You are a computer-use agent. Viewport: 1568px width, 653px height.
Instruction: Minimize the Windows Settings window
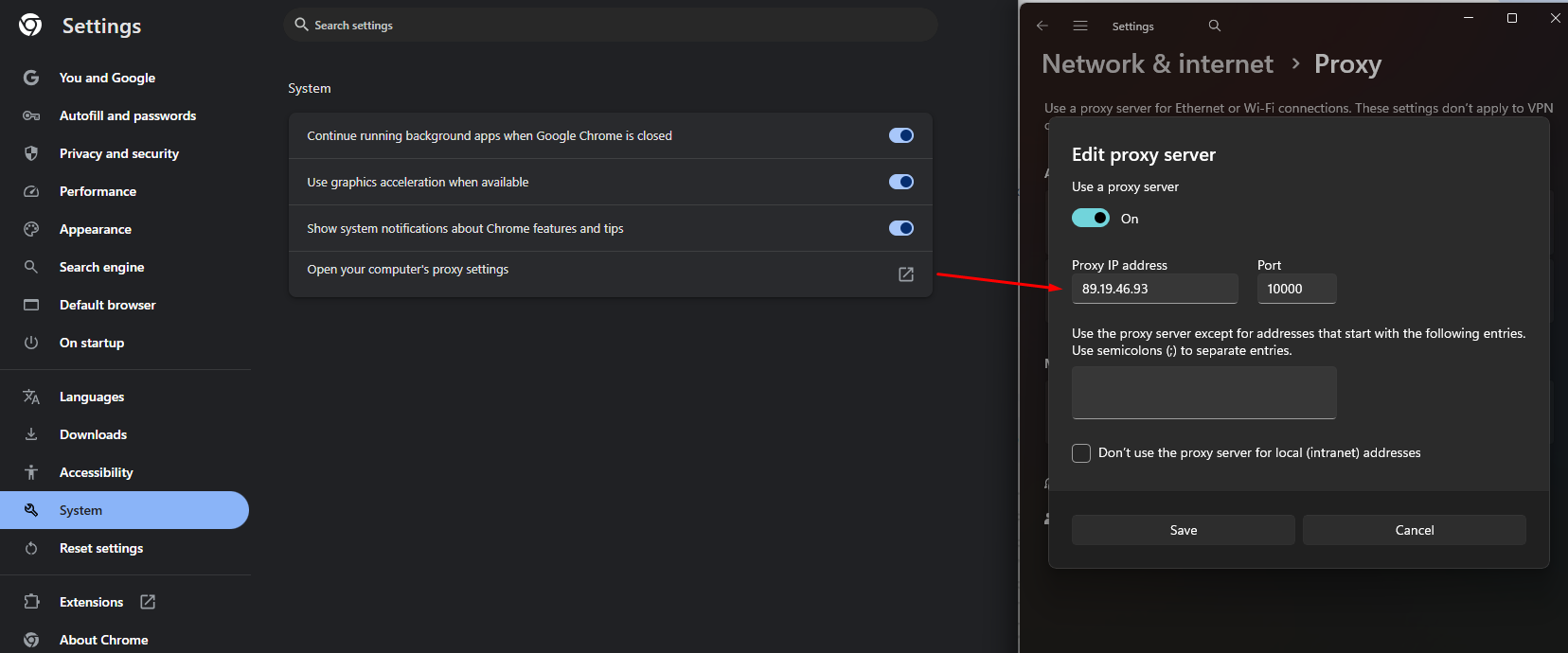click(x=1469, y=18)
